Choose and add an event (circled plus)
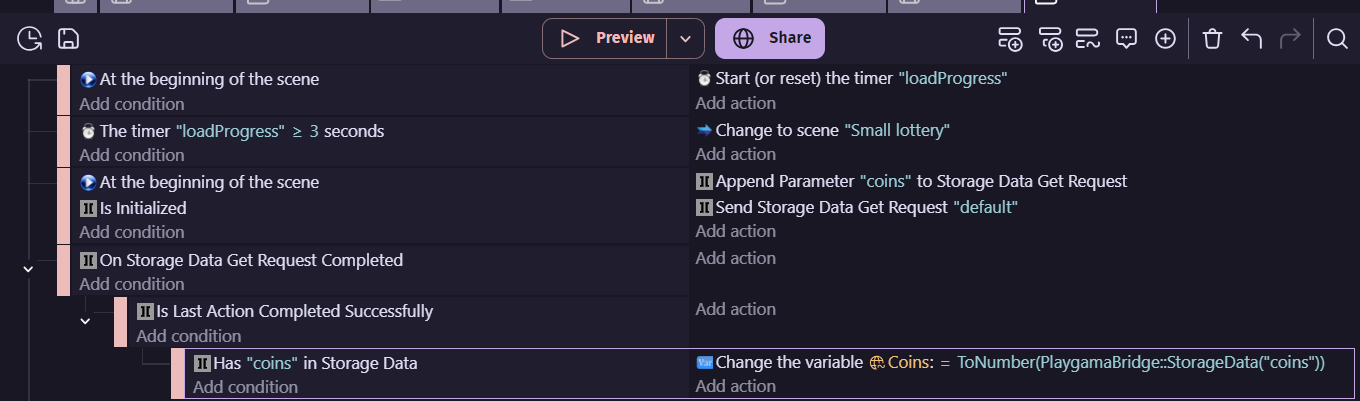This screenshot has height=401, width=1360. click(x=1165, y=39)
